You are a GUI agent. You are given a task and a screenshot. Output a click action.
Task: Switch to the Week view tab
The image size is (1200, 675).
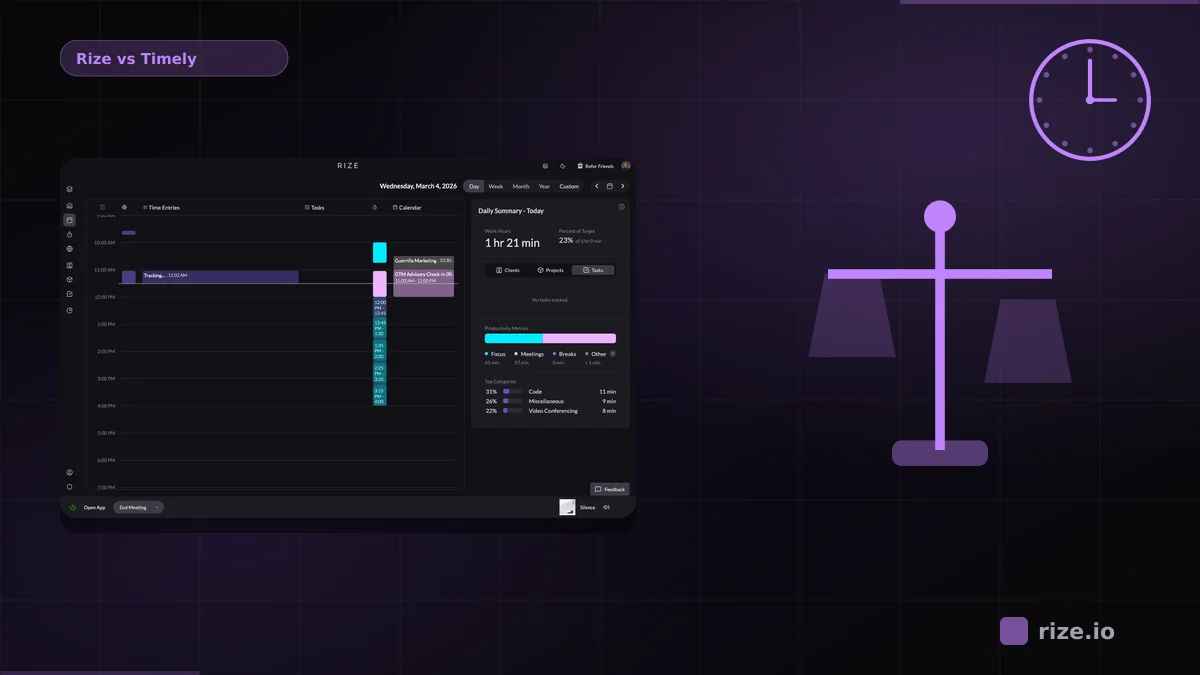pos(495,186)
